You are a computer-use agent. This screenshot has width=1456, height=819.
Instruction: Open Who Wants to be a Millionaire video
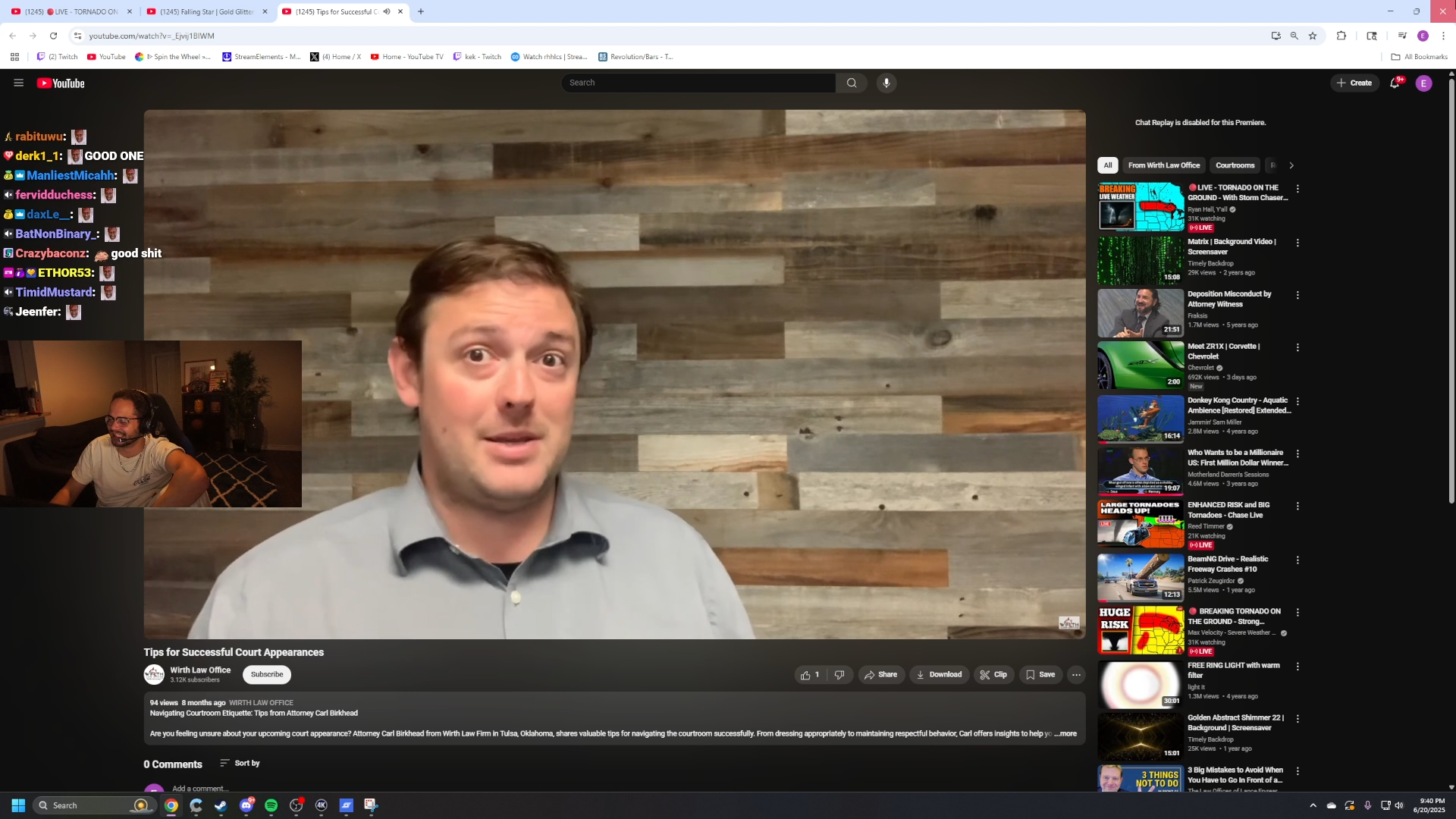1141,471
